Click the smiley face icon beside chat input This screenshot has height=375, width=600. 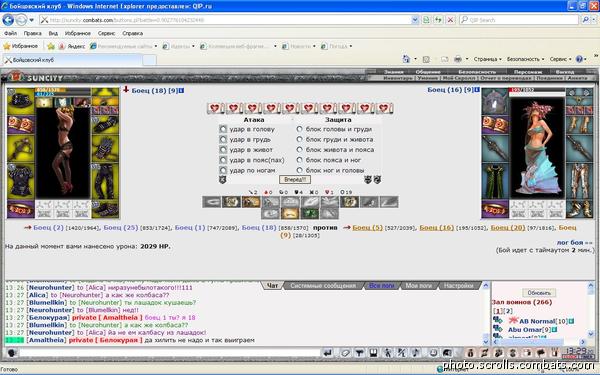pyautogui.click(x=11, y=352)
